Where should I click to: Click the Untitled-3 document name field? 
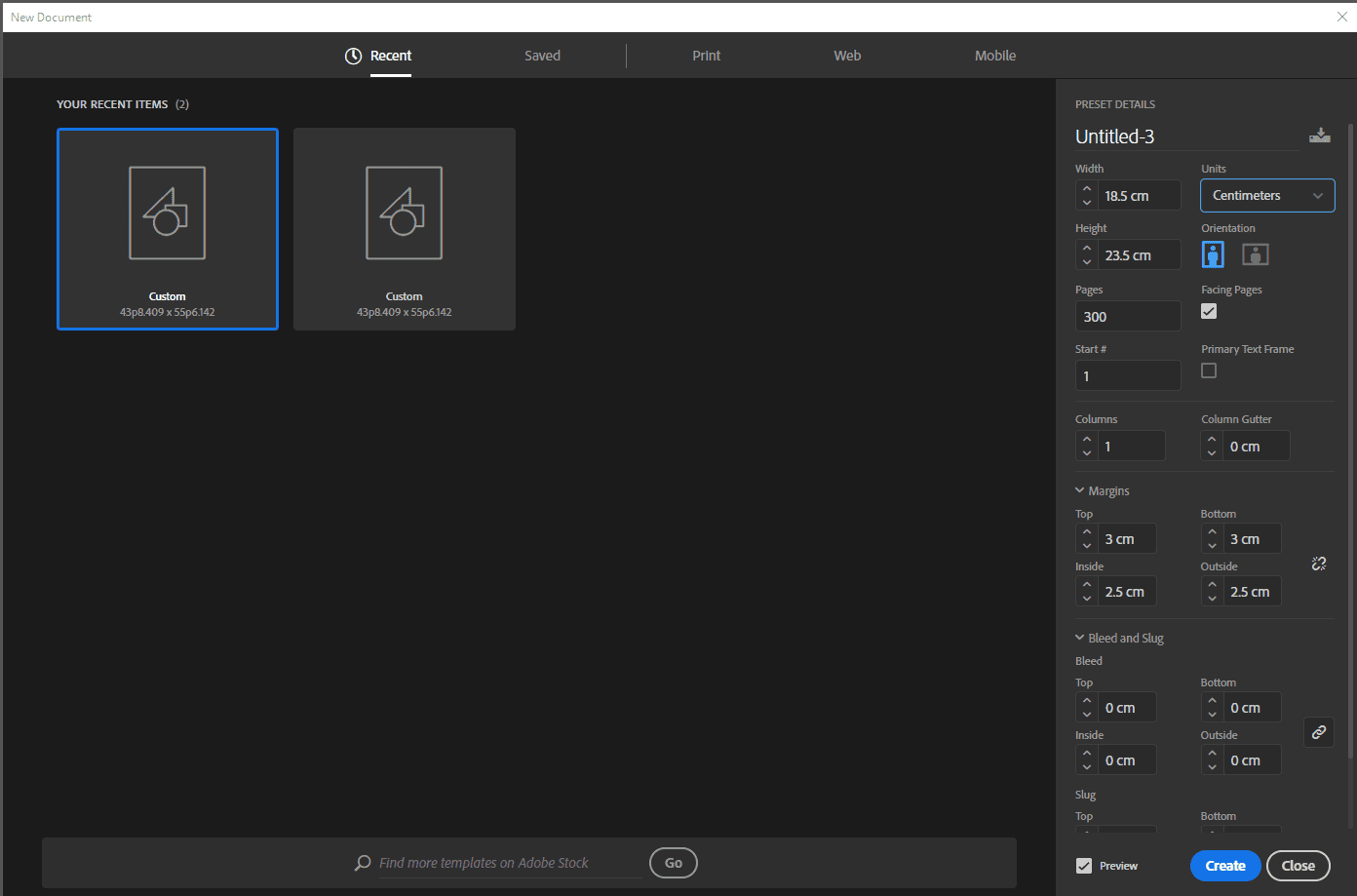point(1187,136)
